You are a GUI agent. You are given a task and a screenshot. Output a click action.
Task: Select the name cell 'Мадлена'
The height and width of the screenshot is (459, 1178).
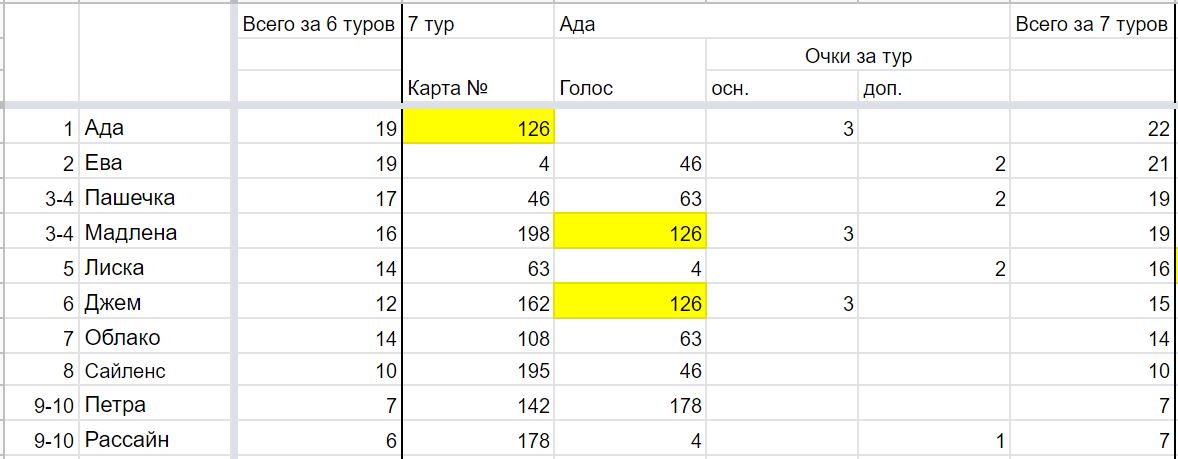point(156,233)
